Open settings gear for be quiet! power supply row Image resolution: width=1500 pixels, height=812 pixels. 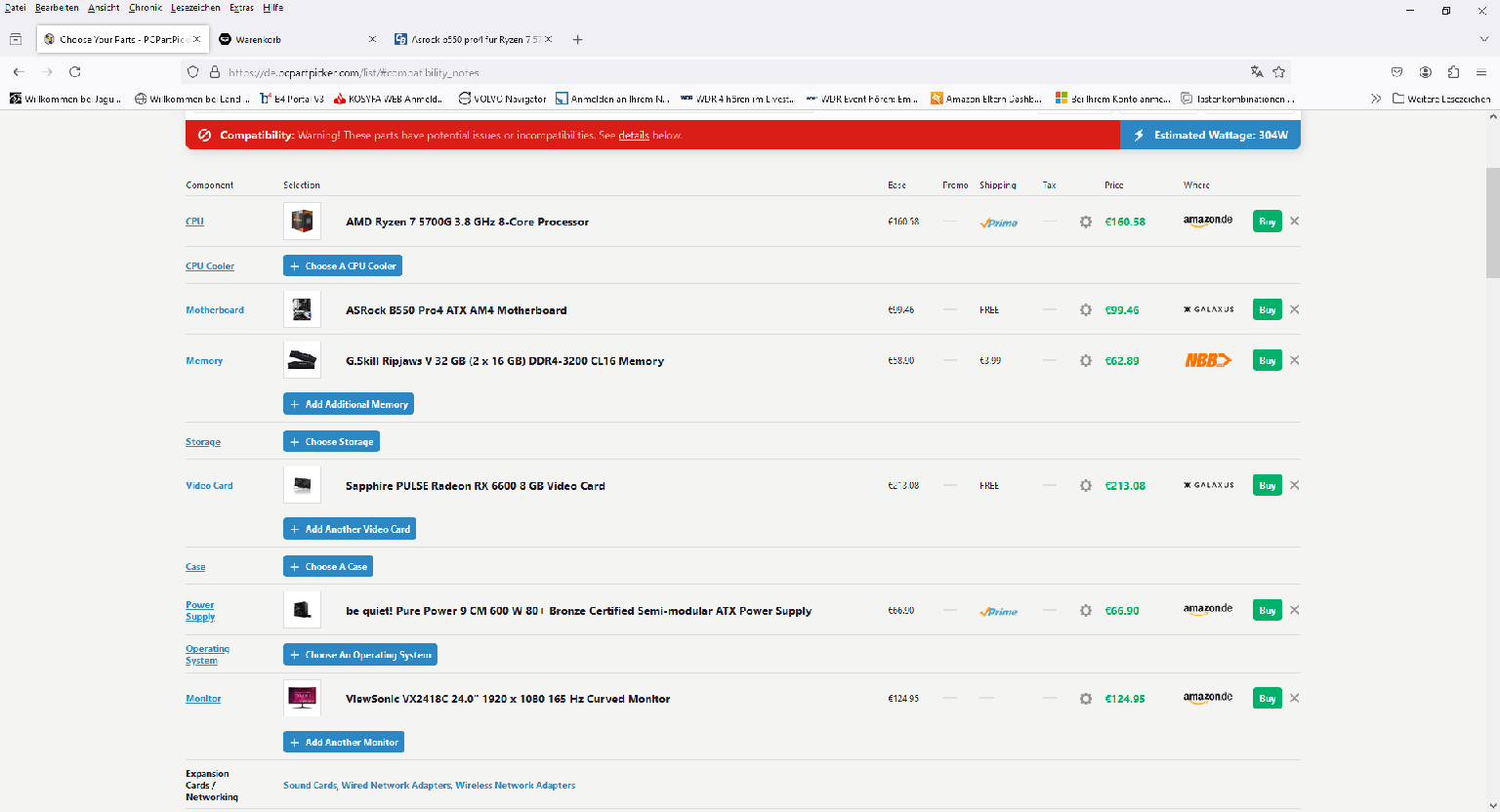click(x=1085, y=610)
